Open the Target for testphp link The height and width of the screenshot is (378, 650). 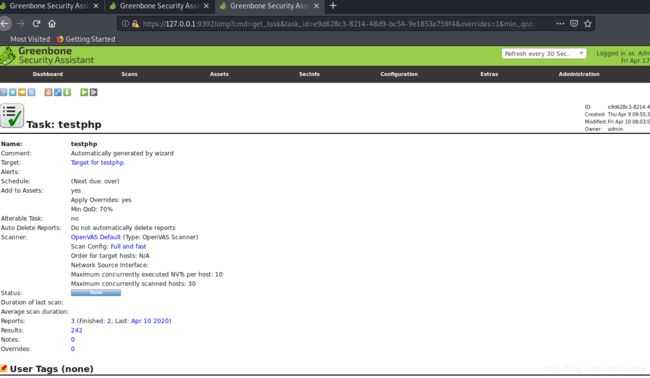click(97, 162)
